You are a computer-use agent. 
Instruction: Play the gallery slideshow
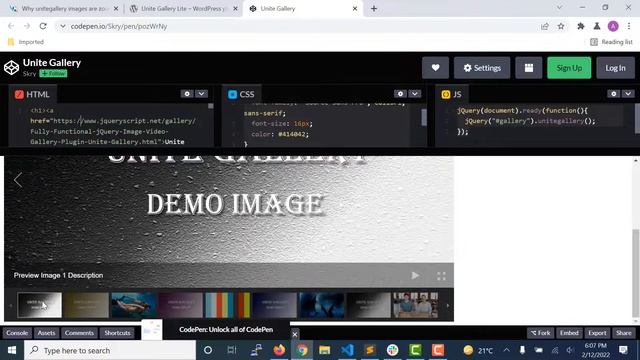(x=415, y=276)
